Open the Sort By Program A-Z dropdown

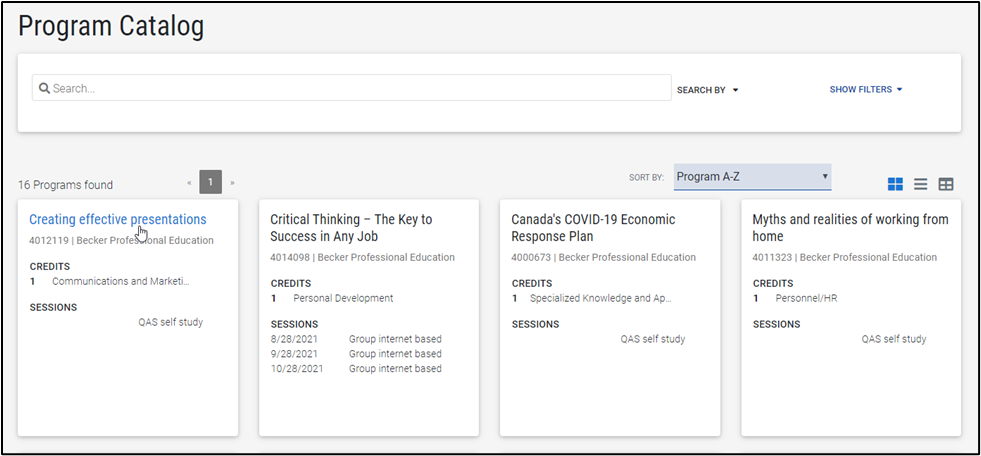pyautogui.click(x=752, y=177)
